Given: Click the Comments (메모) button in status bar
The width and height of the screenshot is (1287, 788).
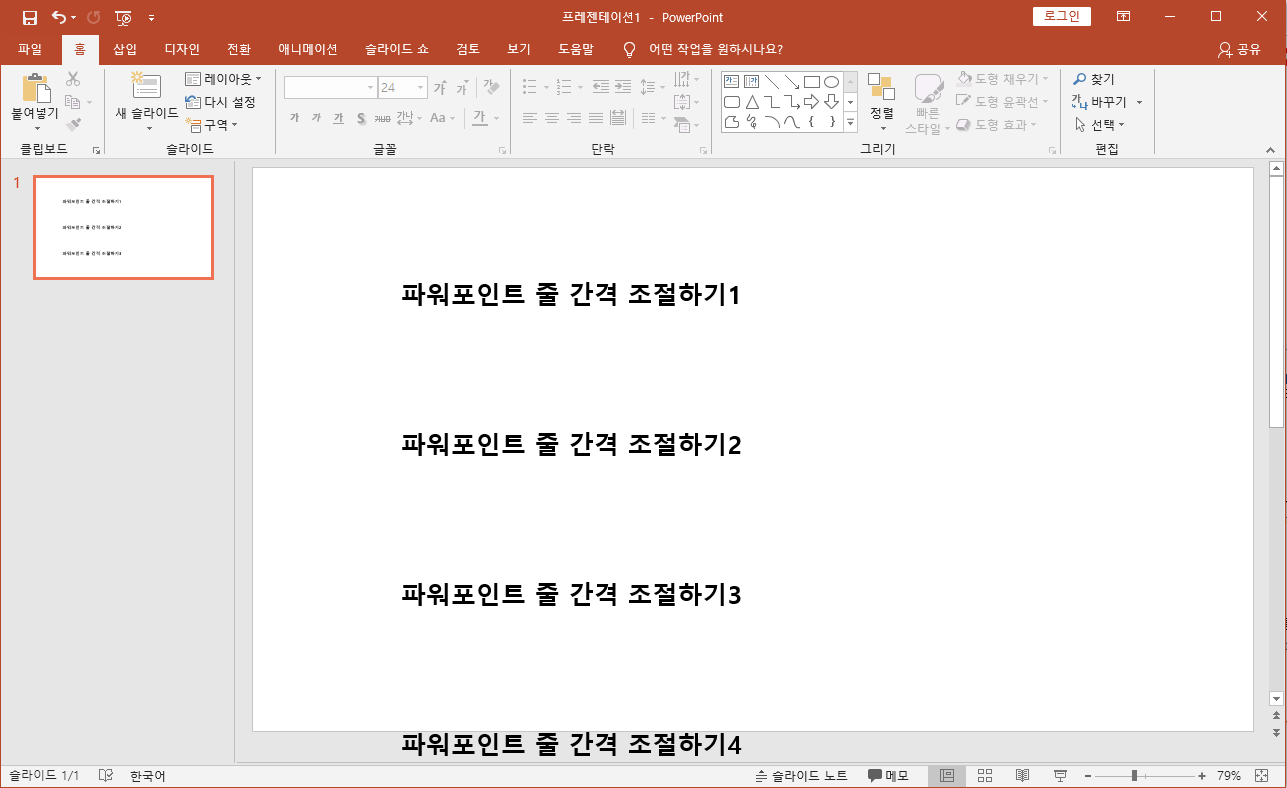Looking at the screenshot, I should [888, 776].
